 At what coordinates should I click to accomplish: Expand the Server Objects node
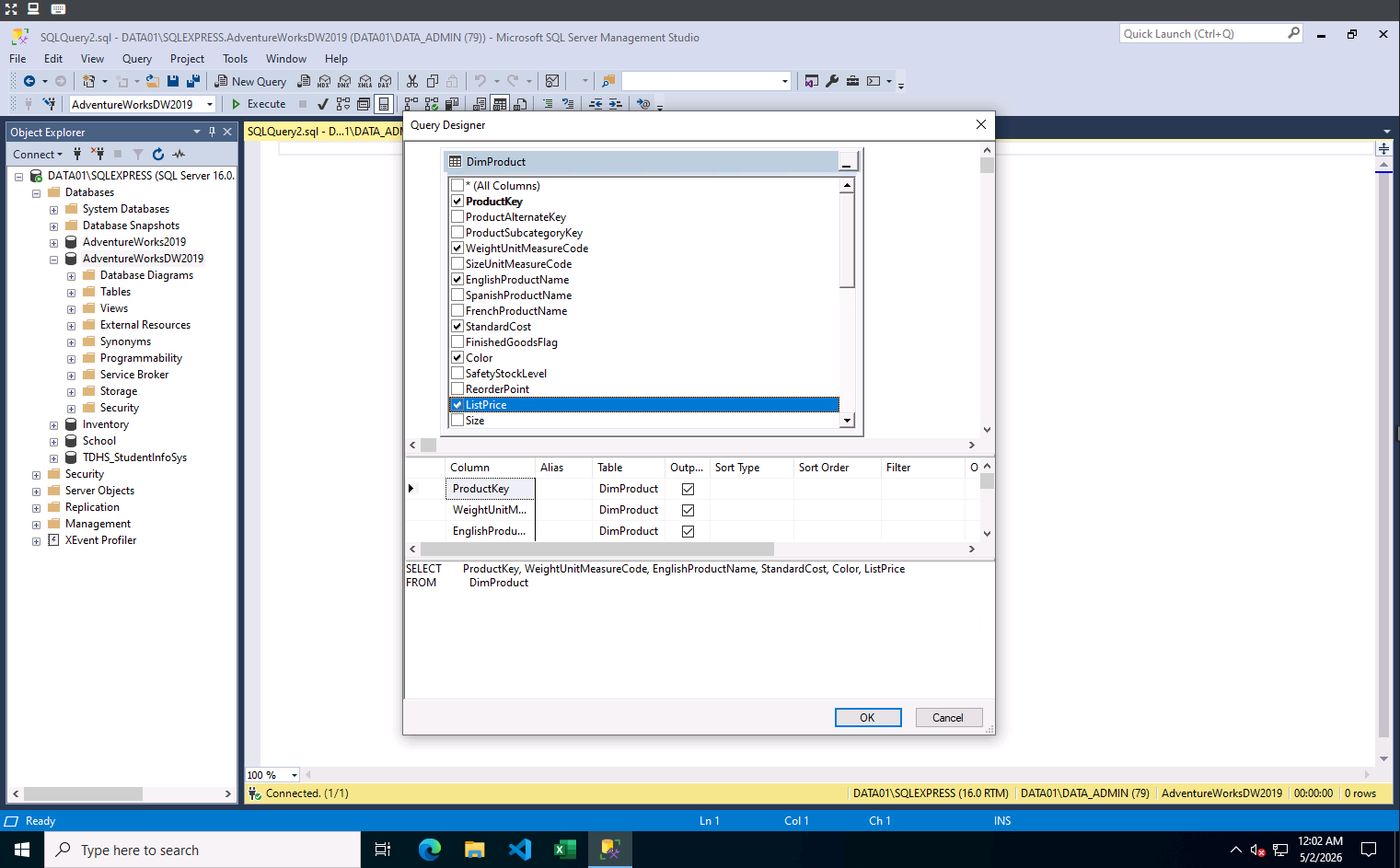(x=36, y=492)
